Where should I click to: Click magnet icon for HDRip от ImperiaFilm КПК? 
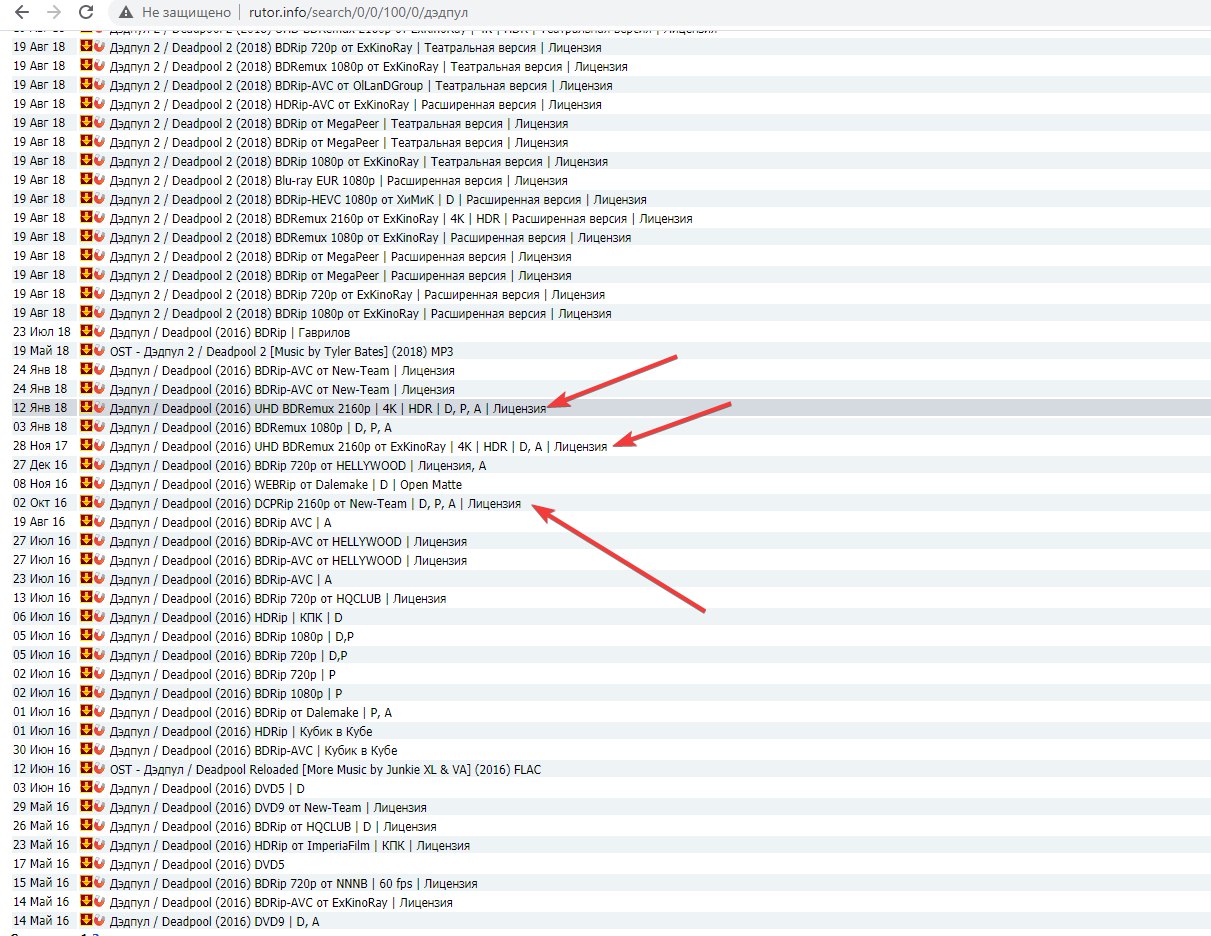pyautogui.click(x=99, y=845)
